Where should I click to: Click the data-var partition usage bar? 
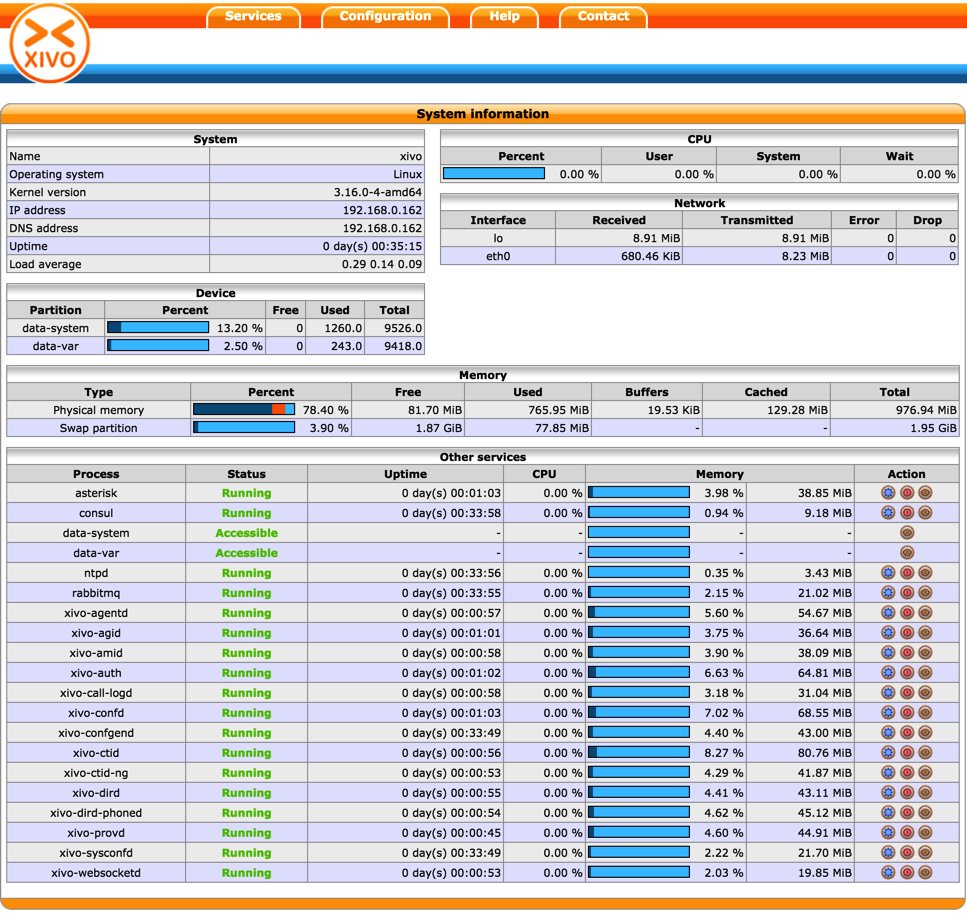point(158,345)
